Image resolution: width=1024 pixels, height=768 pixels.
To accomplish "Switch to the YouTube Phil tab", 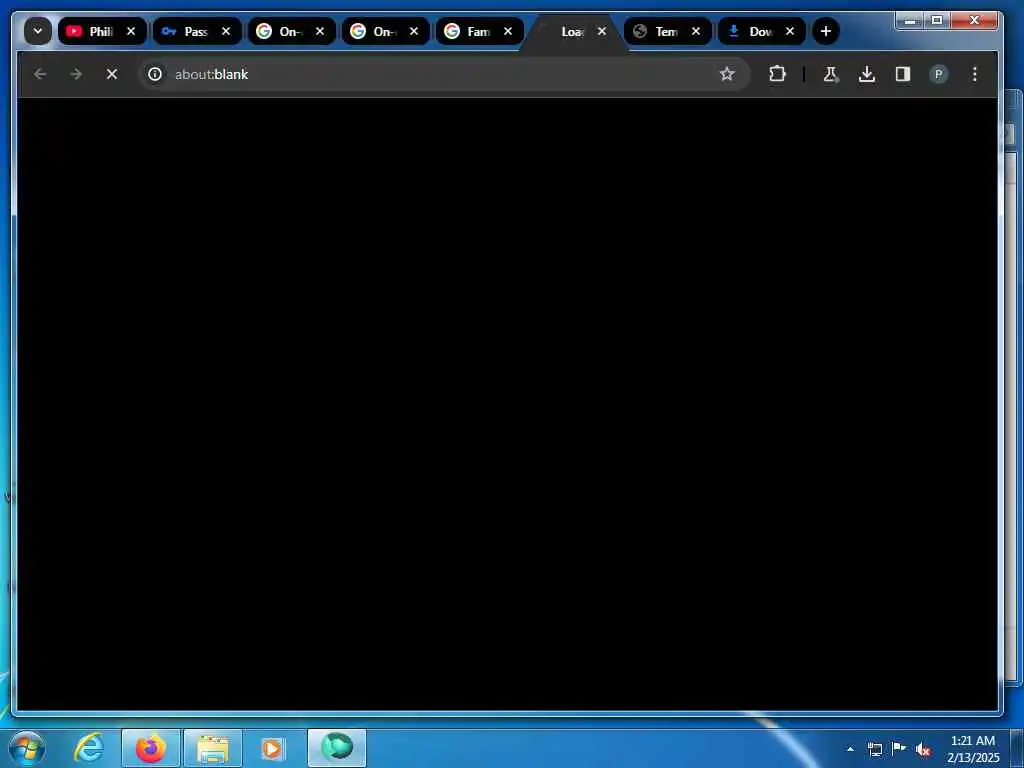I will (101, 31).
